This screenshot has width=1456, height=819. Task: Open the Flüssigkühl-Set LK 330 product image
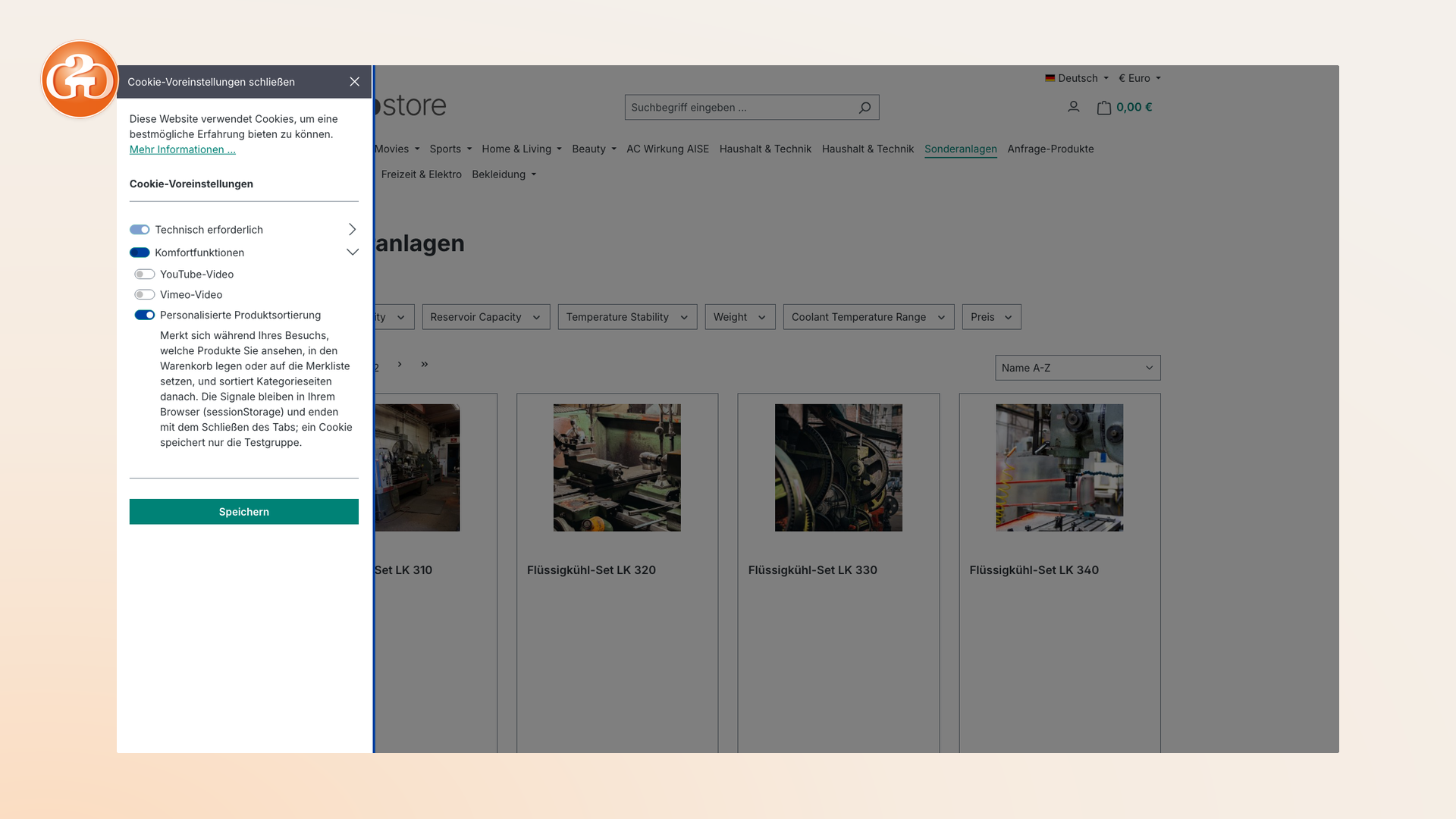839,468
